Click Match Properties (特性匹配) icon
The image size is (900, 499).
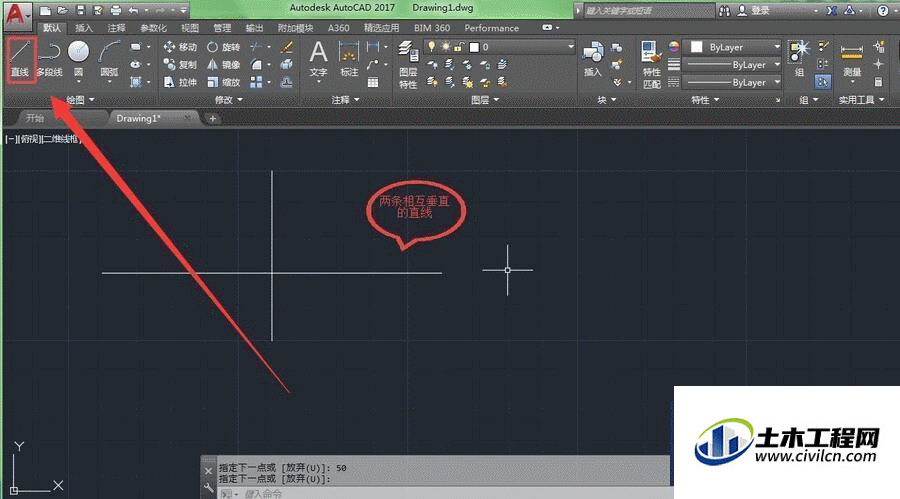tap(651, 64)
